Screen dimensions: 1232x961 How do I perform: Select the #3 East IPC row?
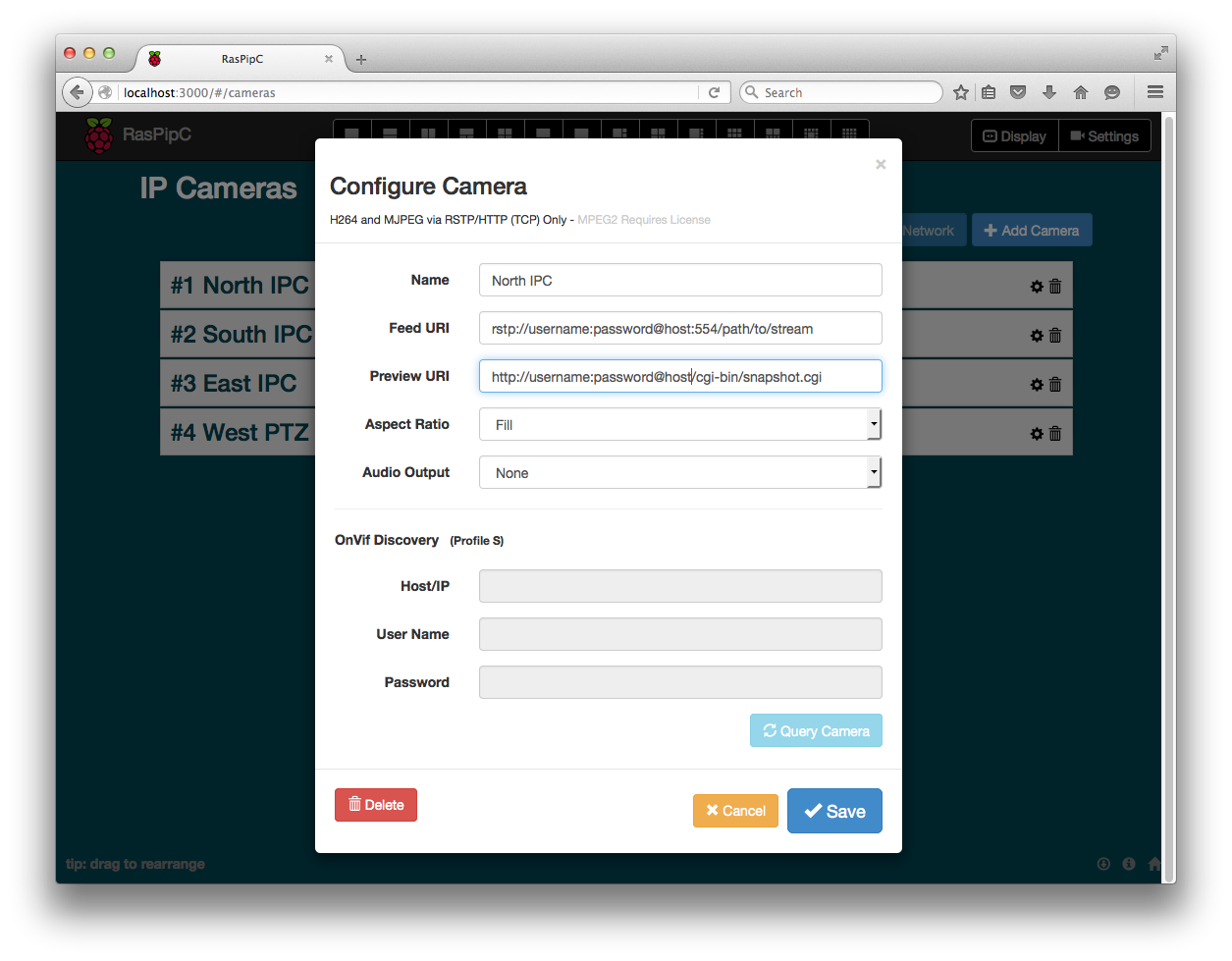616,383
